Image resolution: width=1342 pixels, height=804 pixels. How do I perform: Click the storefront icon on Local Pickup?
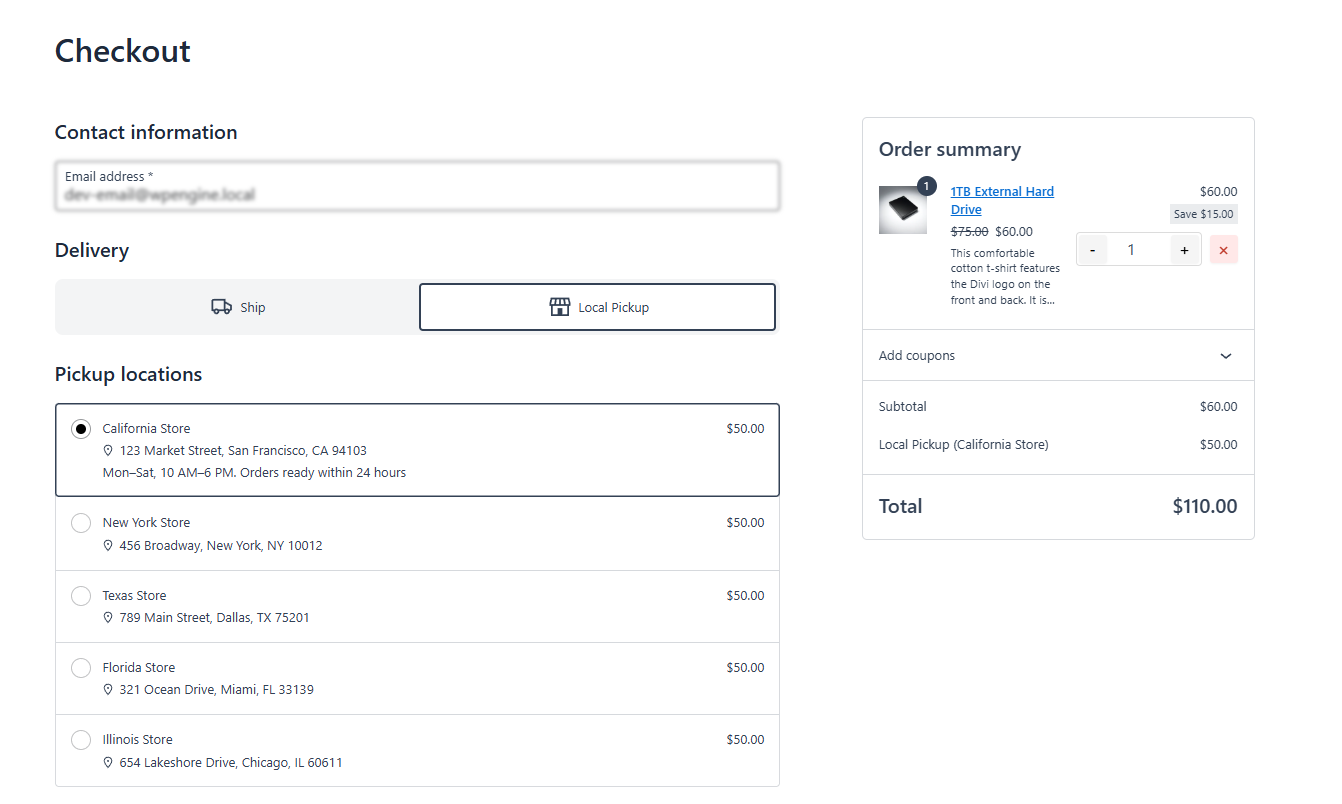pyautogui.click(x=560, y=307)
